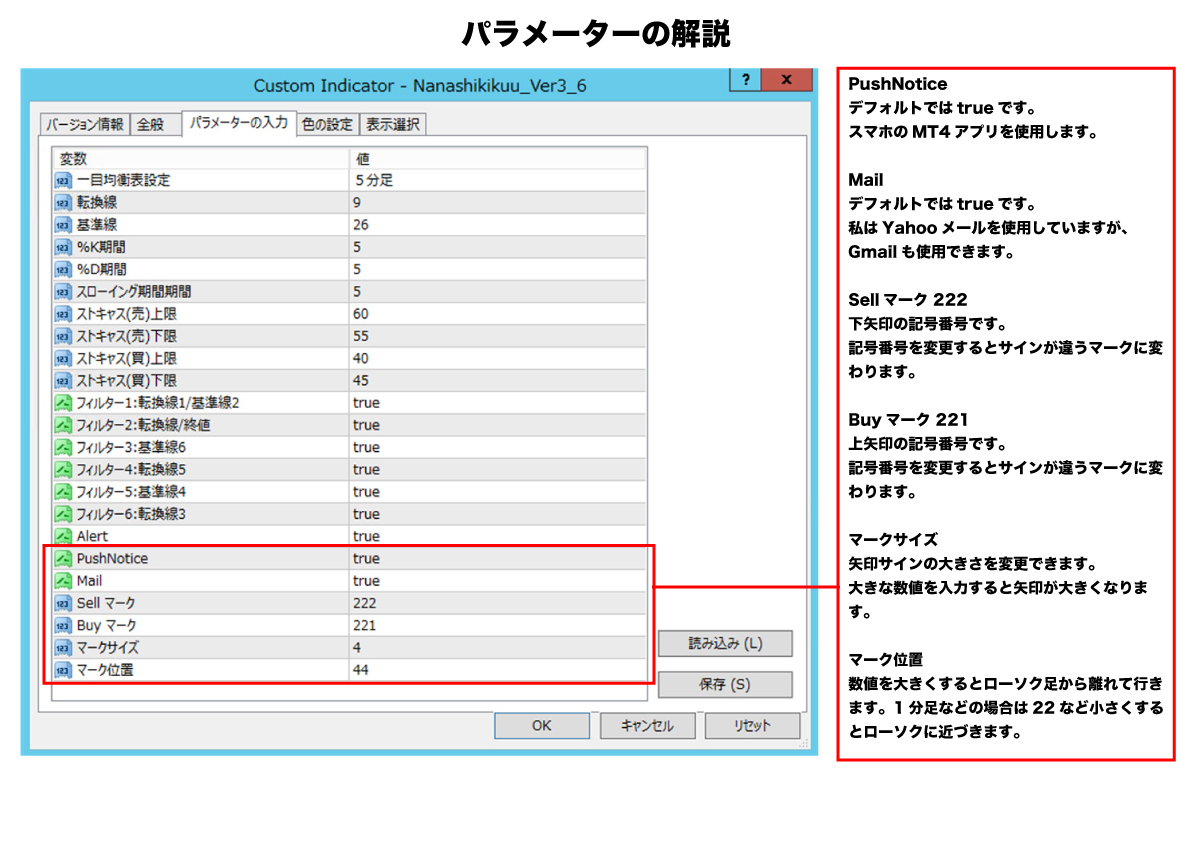Select the パラメーターの入力 tab
1191x842 pixels.
(x=239, y=123)
